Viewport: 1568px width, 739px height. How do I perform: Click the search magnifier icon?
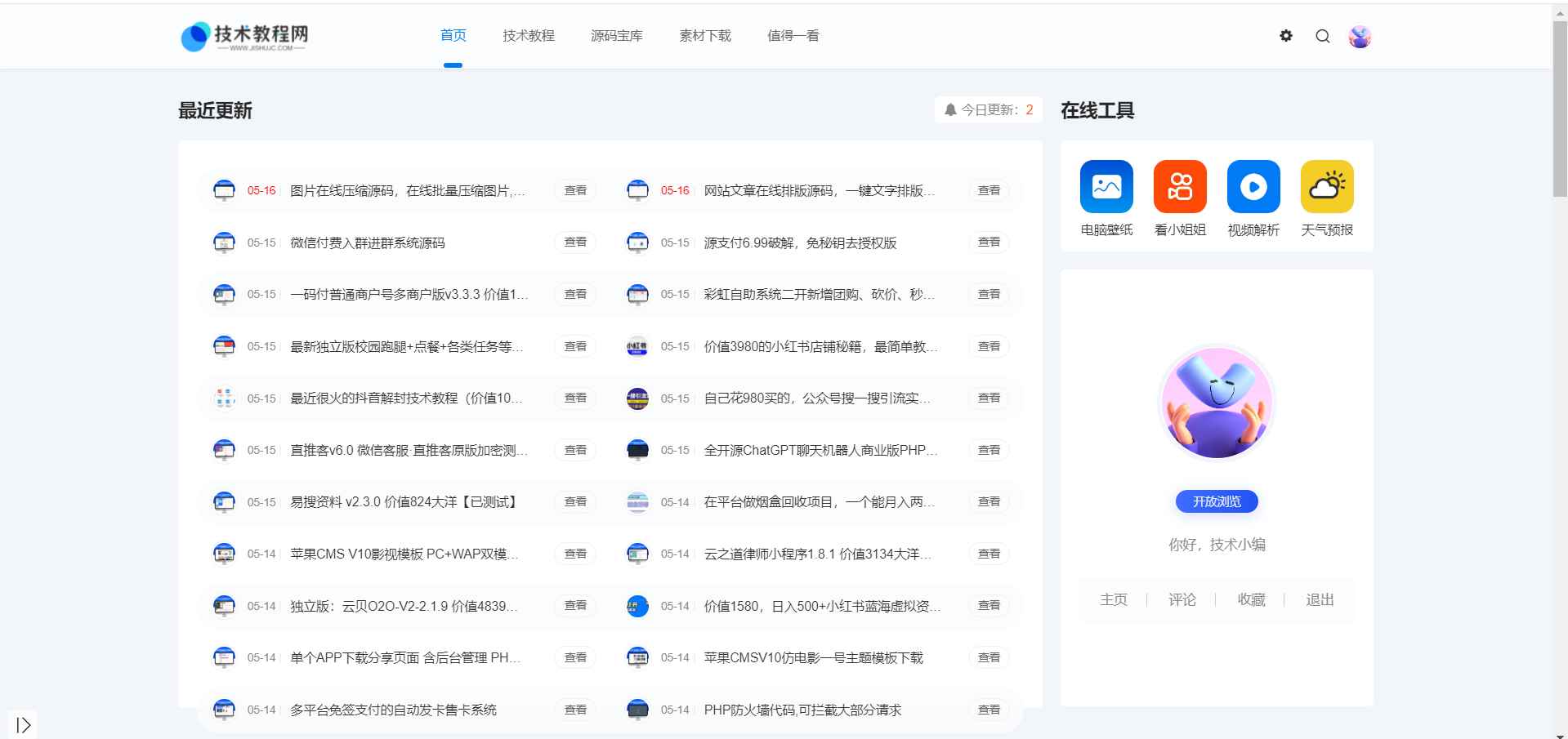(1323, 36)
